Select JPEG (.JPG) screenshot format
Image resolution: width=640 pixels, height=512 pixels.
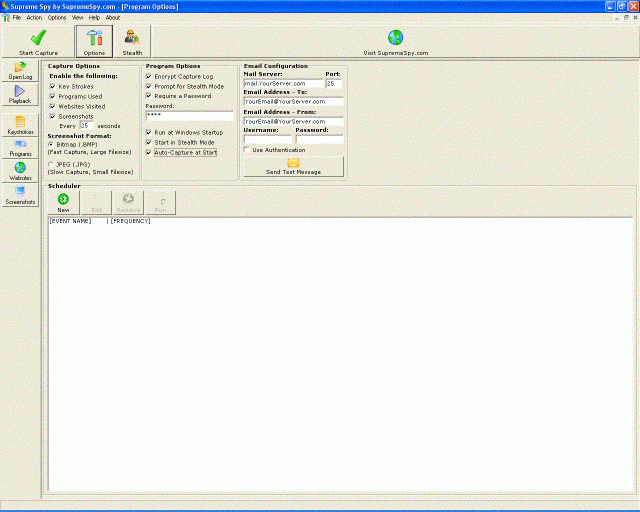click(x=51, y=165)
